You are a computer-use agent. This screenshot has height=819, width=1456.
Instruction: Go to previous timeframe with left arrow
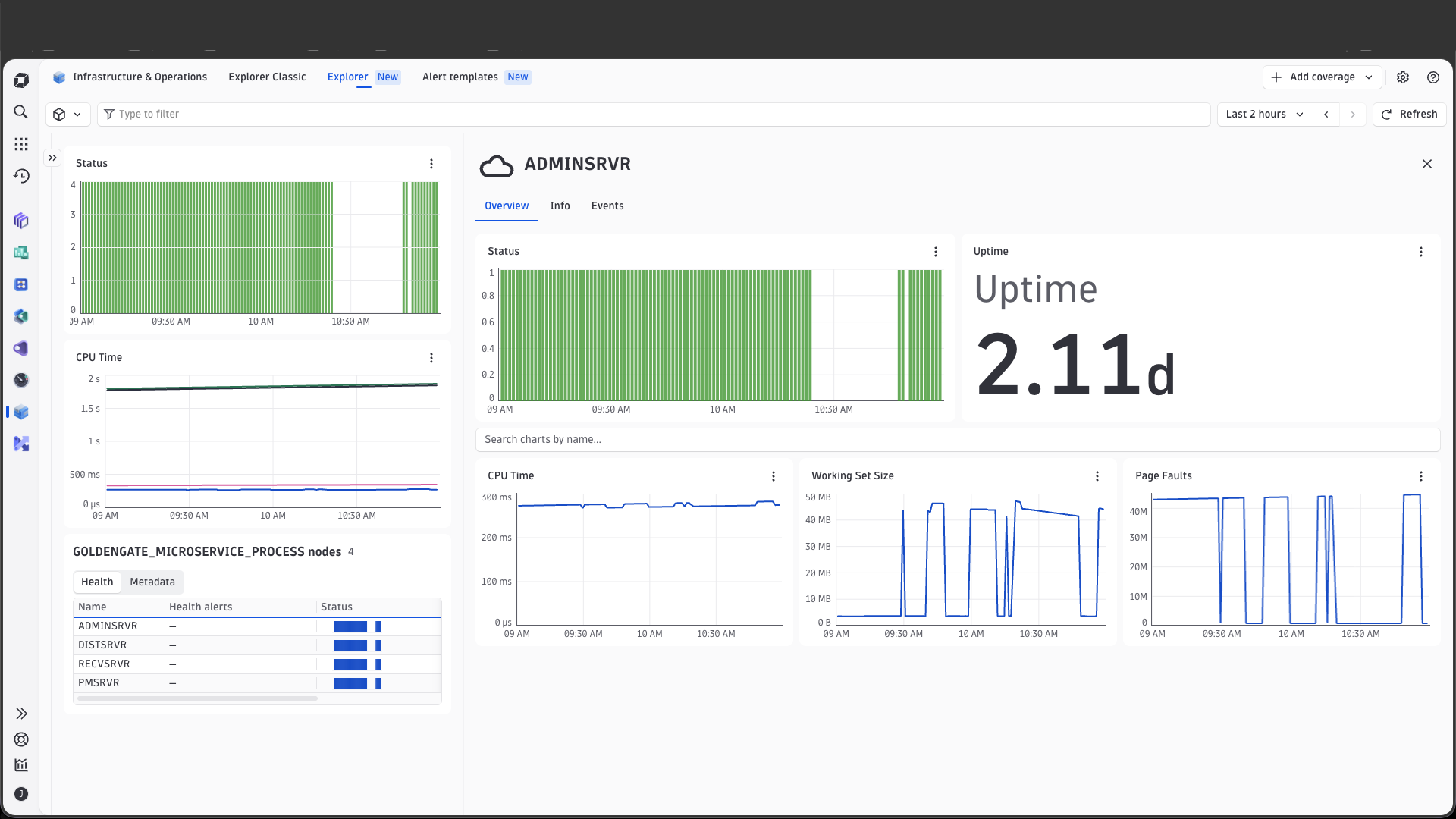tap(1326, 115)
